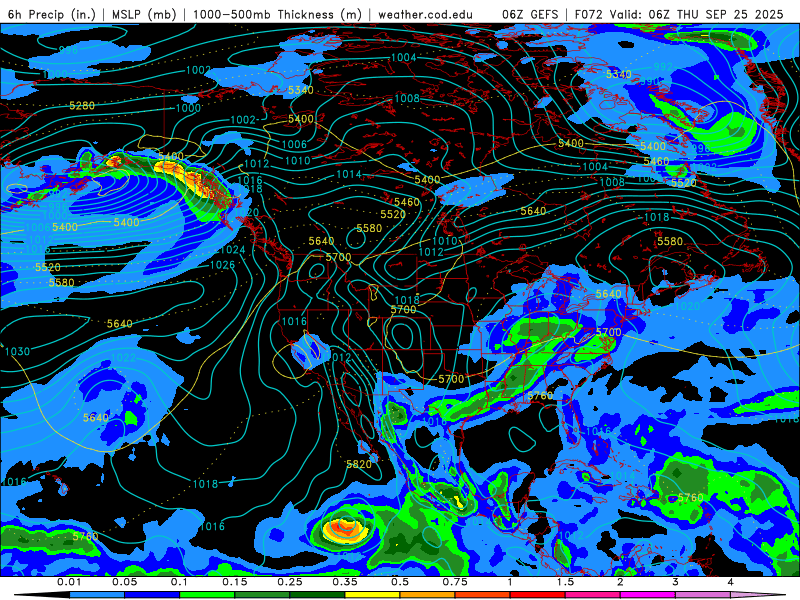Select the "MSLP (mb)" header label
Viewport: 800px width, 600px height.
[144, 14]
